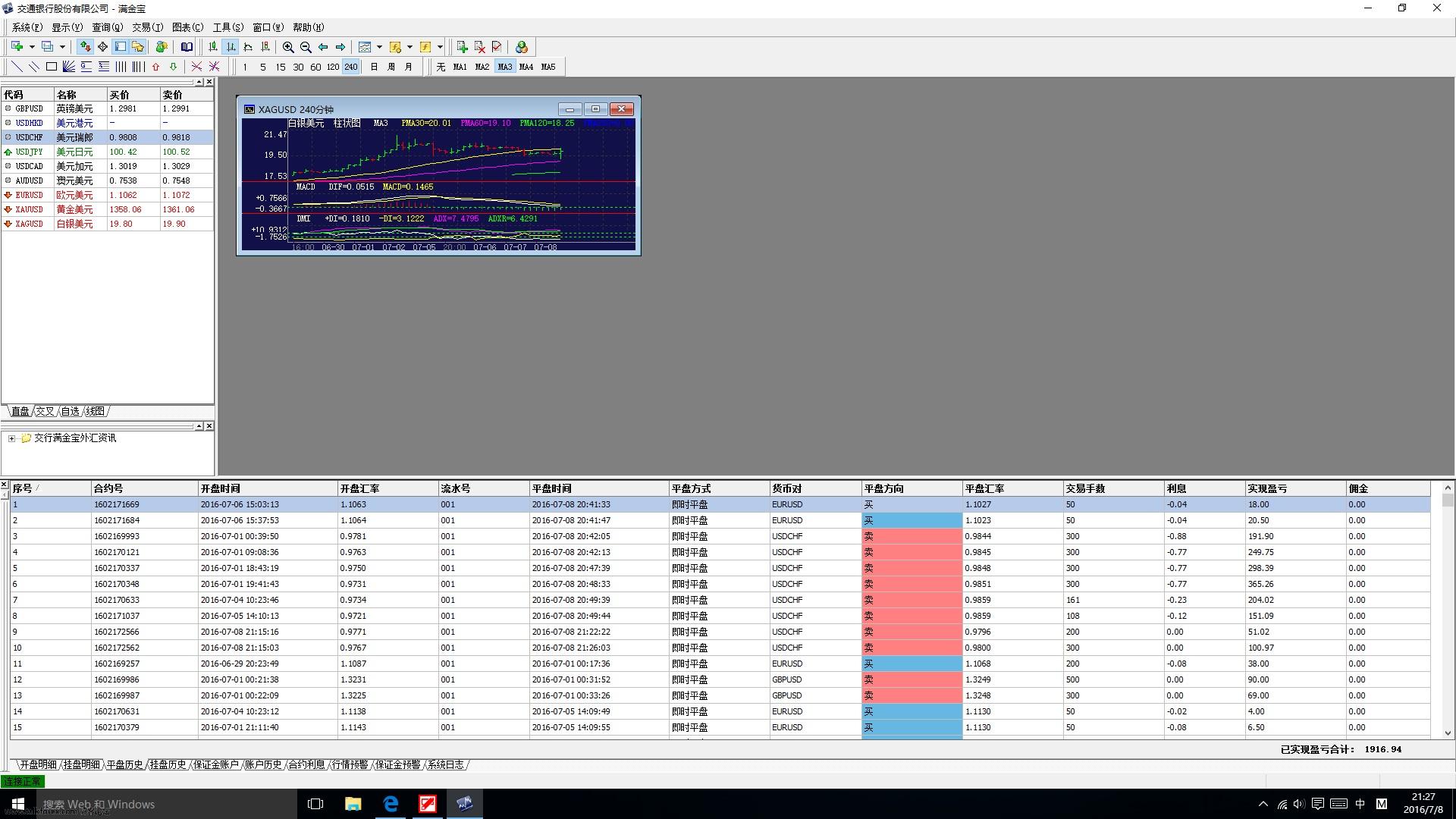Image resolution: width=1456 pixels, height=819 pixels.
Task: Click the chart template icon
Action: pyautogui.click(x=365, y=47)
